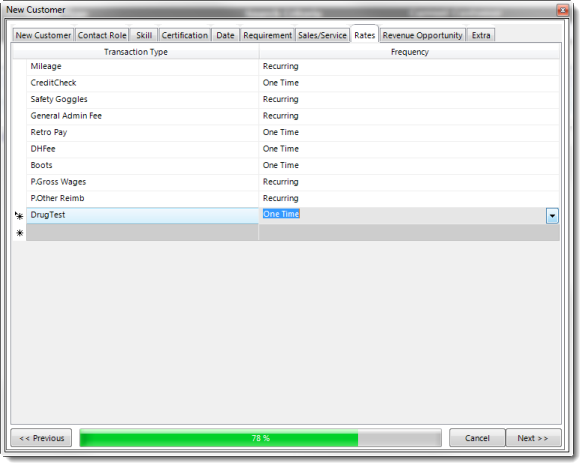
Task: Switch to Sales/Service tab
Action: (322, 35)
